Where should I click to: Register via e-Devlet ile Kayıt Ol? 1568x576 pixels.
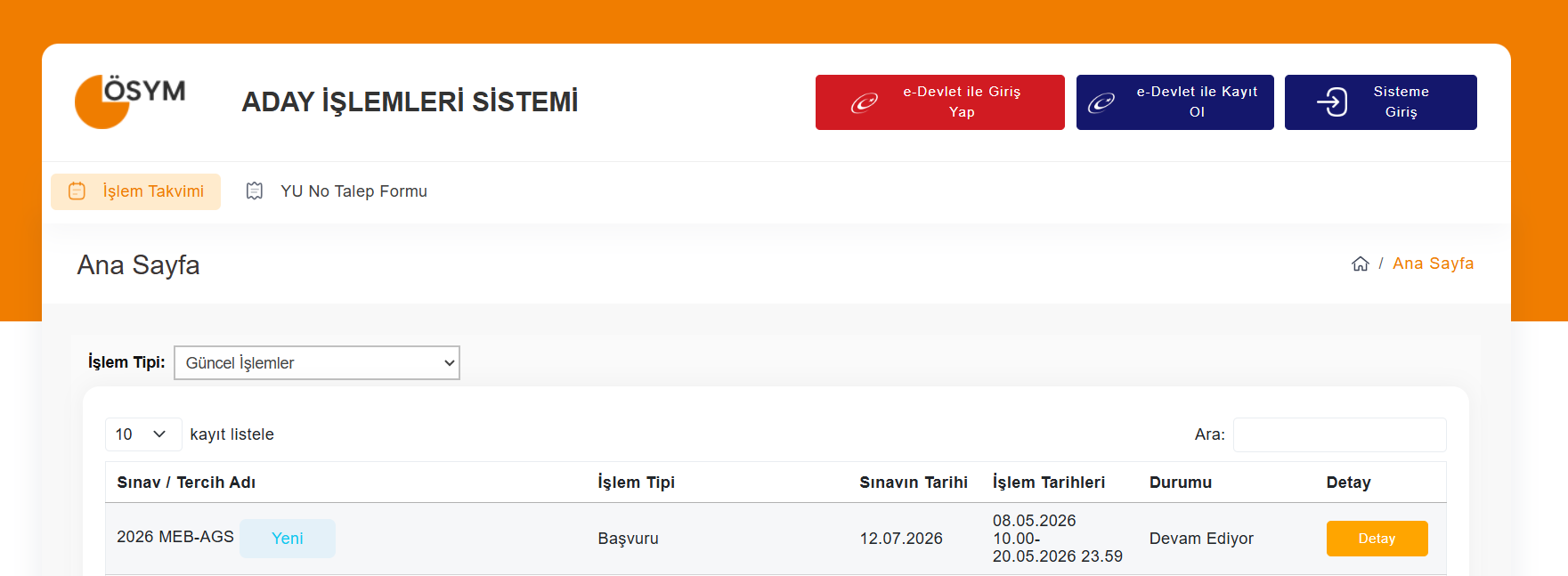1174,102
